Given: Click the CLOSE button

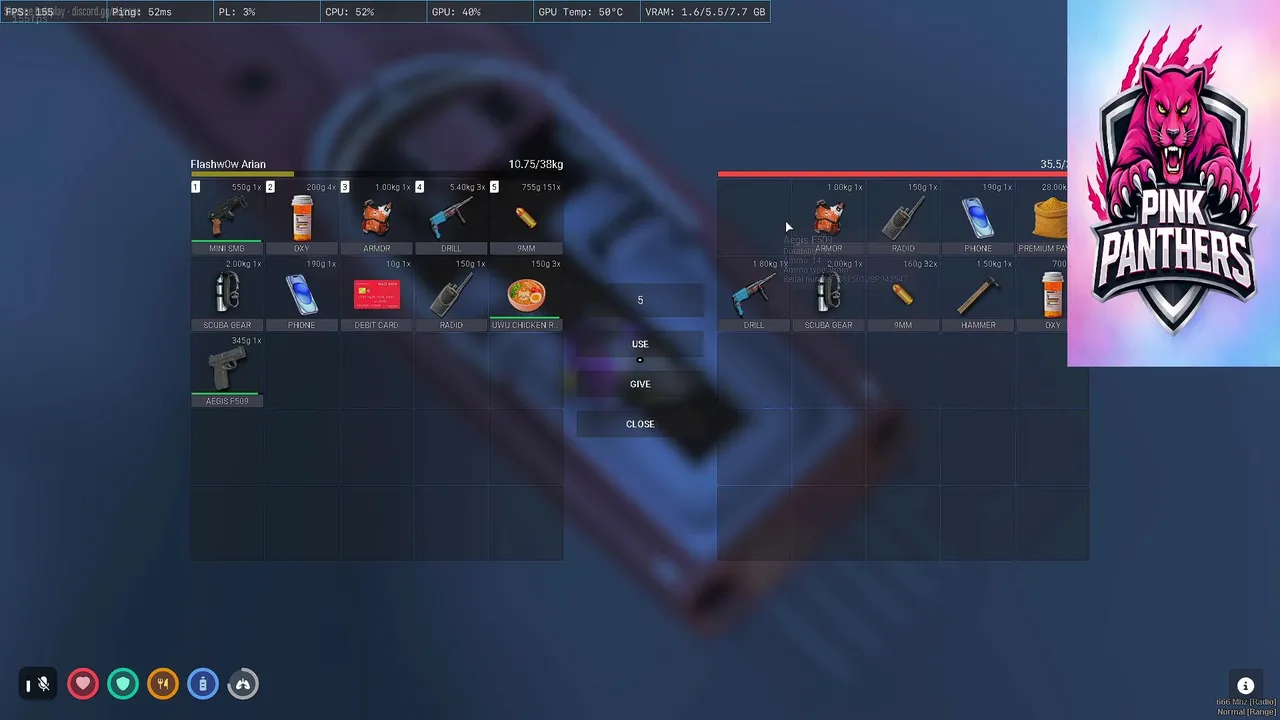Looking at the screenshot, I should coord(640,424).
